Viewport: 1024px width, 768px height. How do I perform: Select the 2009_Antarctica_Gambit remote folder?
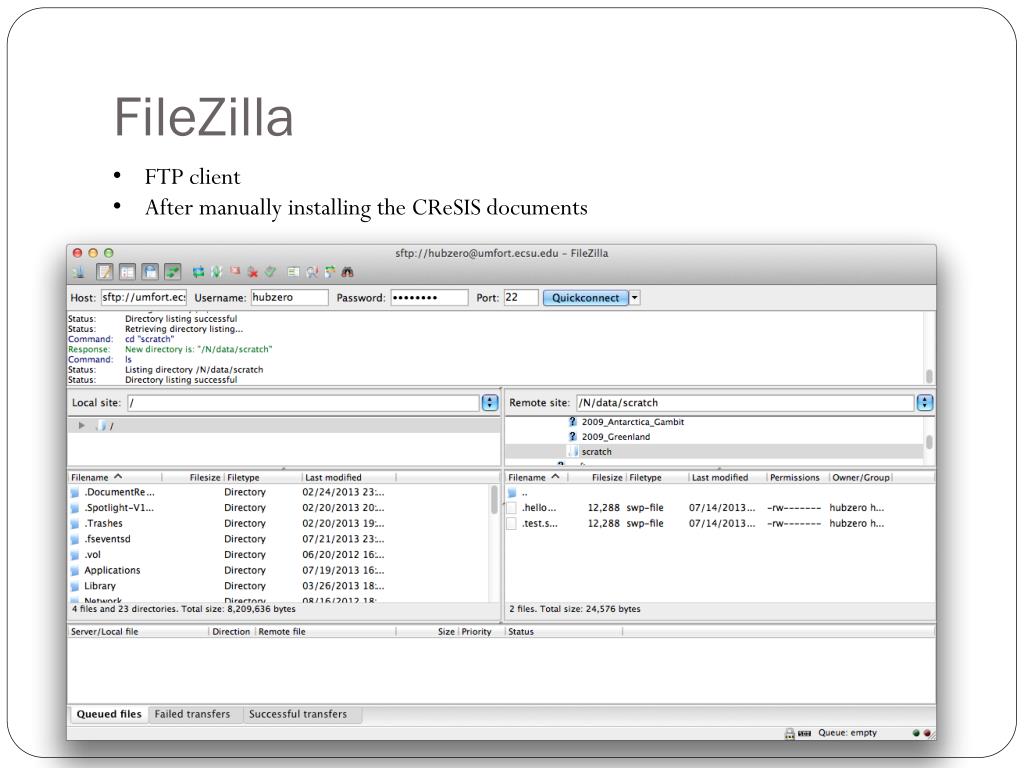click(632, 422)
